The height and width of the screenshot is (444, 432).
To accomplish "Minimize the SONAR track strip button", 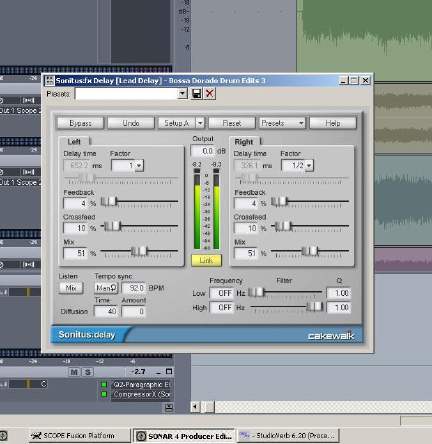I will click(158, 372).
